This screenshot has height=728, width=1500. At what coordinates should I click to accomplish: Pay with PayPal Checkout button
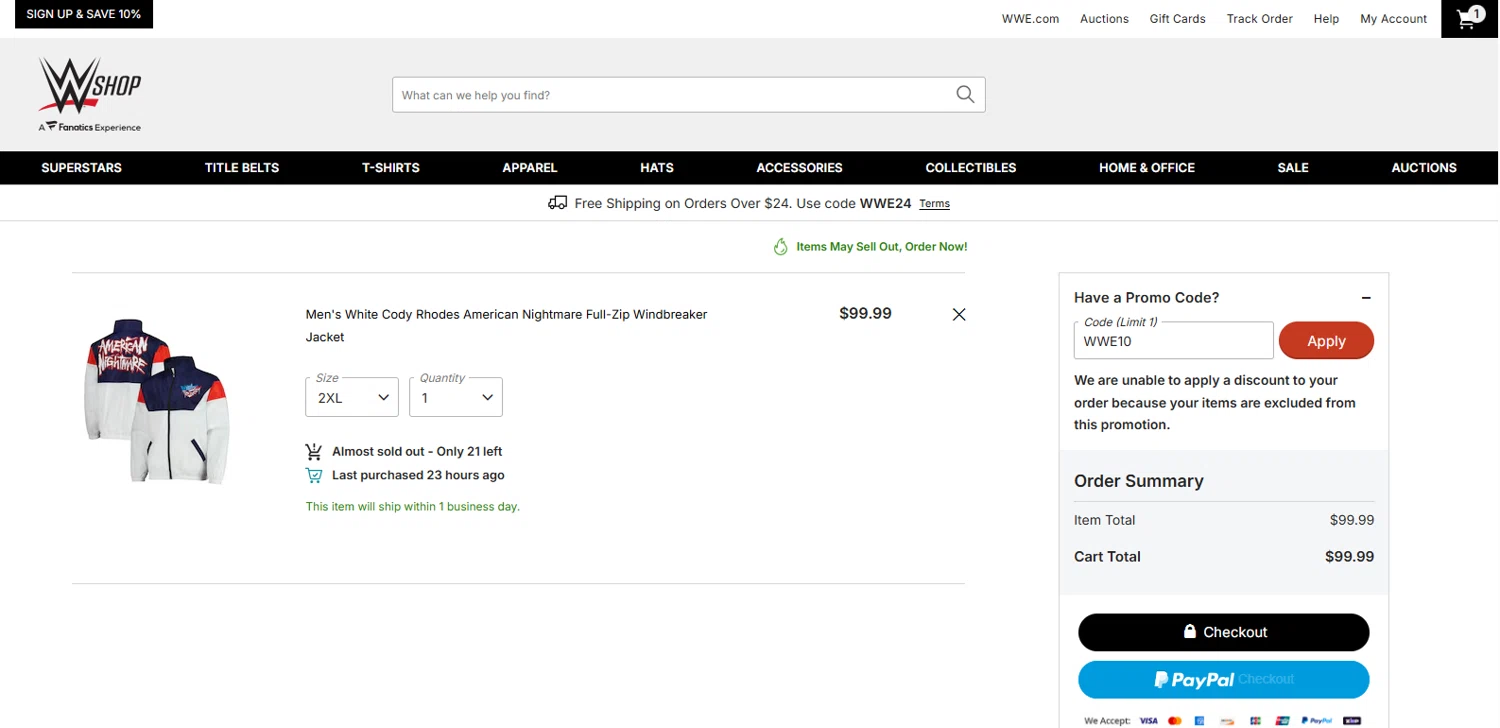point(1224,679)
